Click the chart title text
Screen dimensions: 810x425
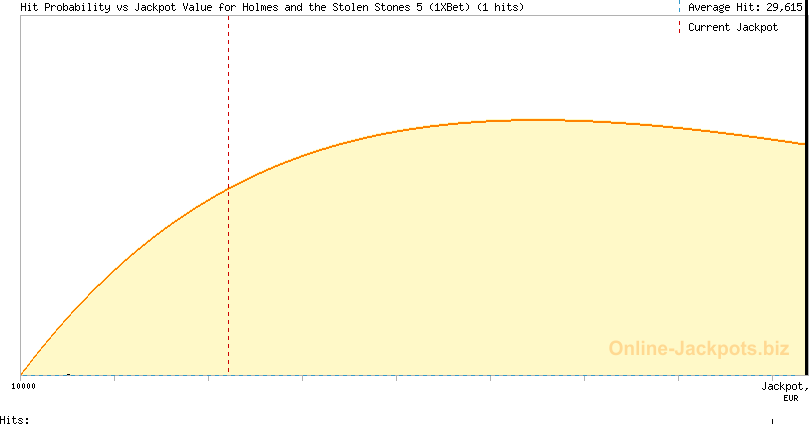[x=270, y=7]
